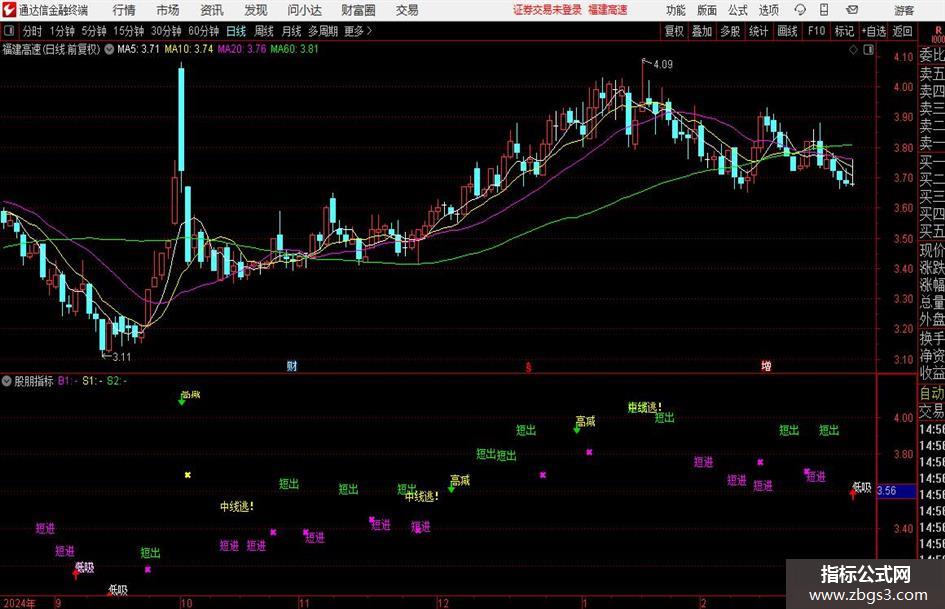Image resolution: width=945 pixels, height=609 pixels.
Task: Click the 3.11 low price label
Action: [x=121, y=357]
